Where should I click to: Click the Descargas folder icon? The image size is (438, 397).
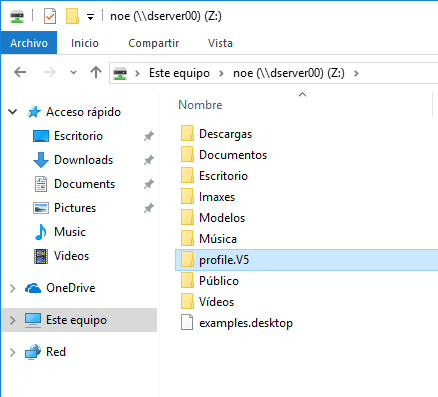(187, 134)
